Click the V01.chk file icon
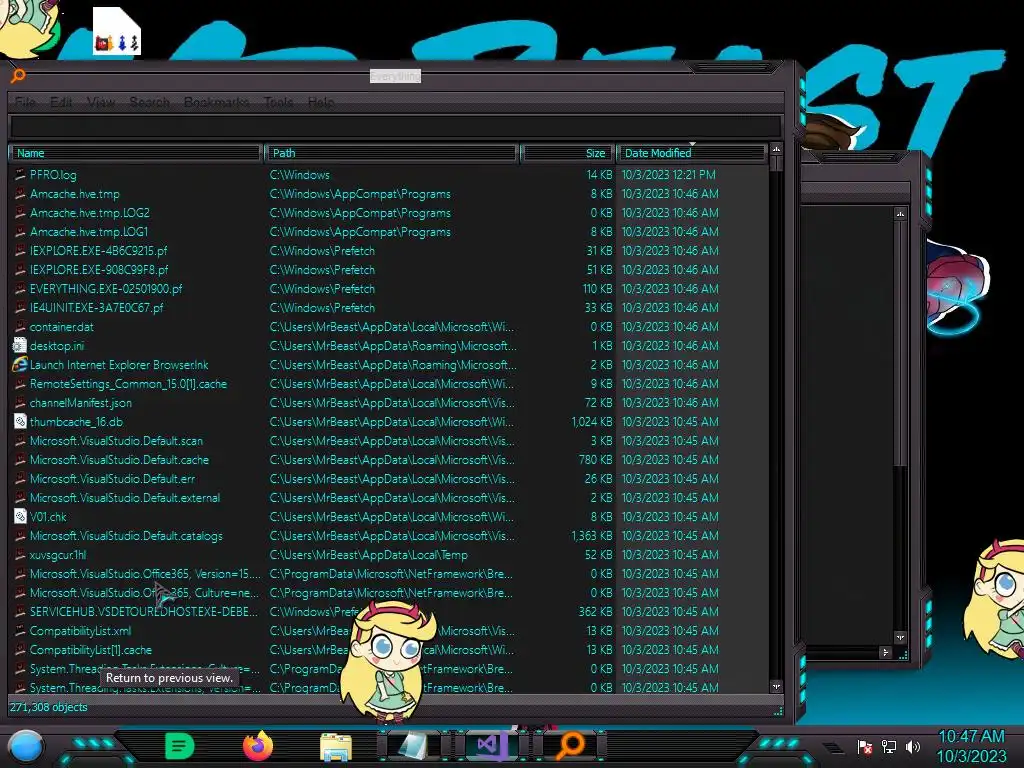 tap(20, 517)
